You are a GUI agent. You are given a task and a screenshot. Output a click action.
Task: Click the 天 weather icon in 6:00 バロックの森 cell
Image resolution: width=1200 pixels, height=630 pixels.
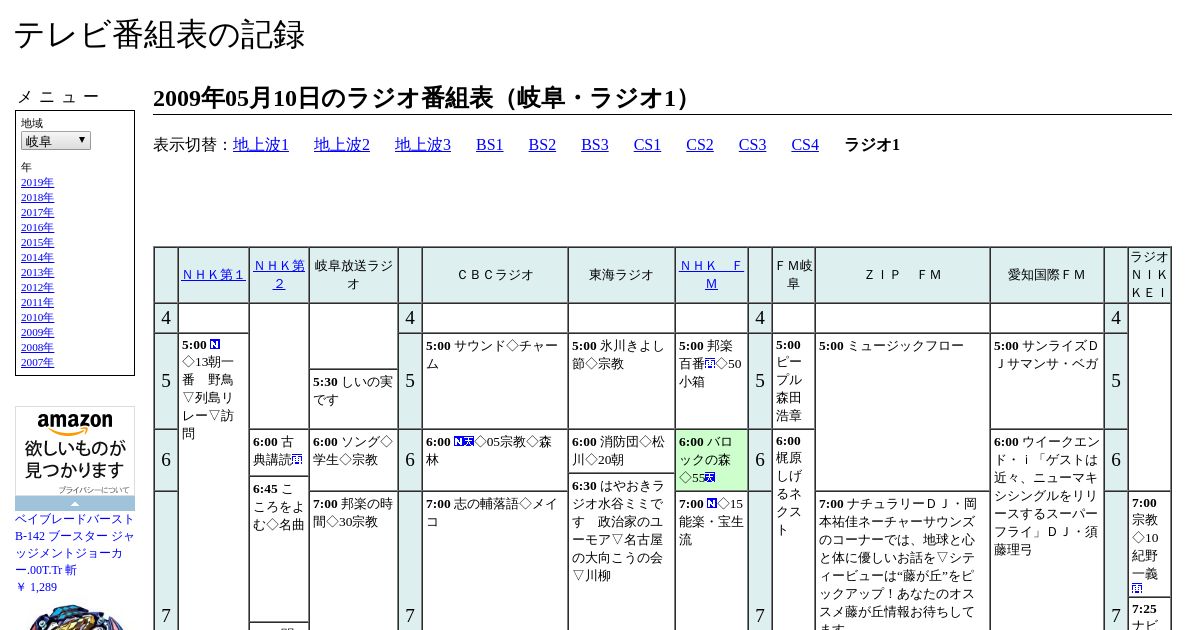click(710, 477)
